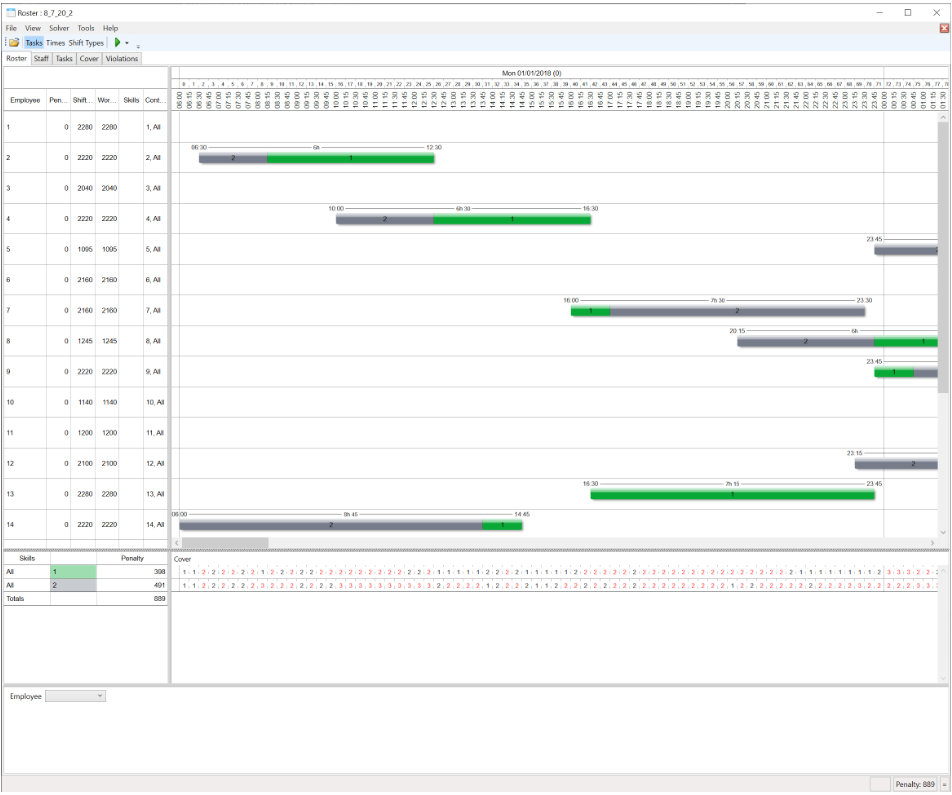Switch to the Violations tab
This screenshot has height=795, width=952.
pos(122,59)
